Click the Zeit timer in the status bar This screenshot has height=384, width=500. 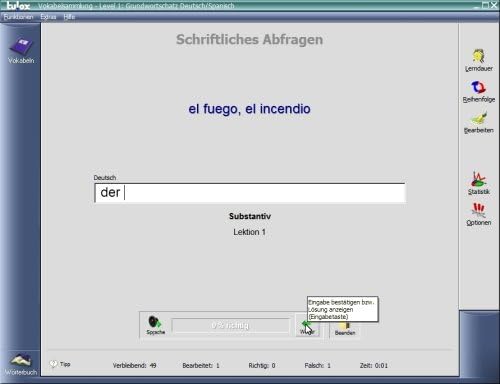coord(374,365)
